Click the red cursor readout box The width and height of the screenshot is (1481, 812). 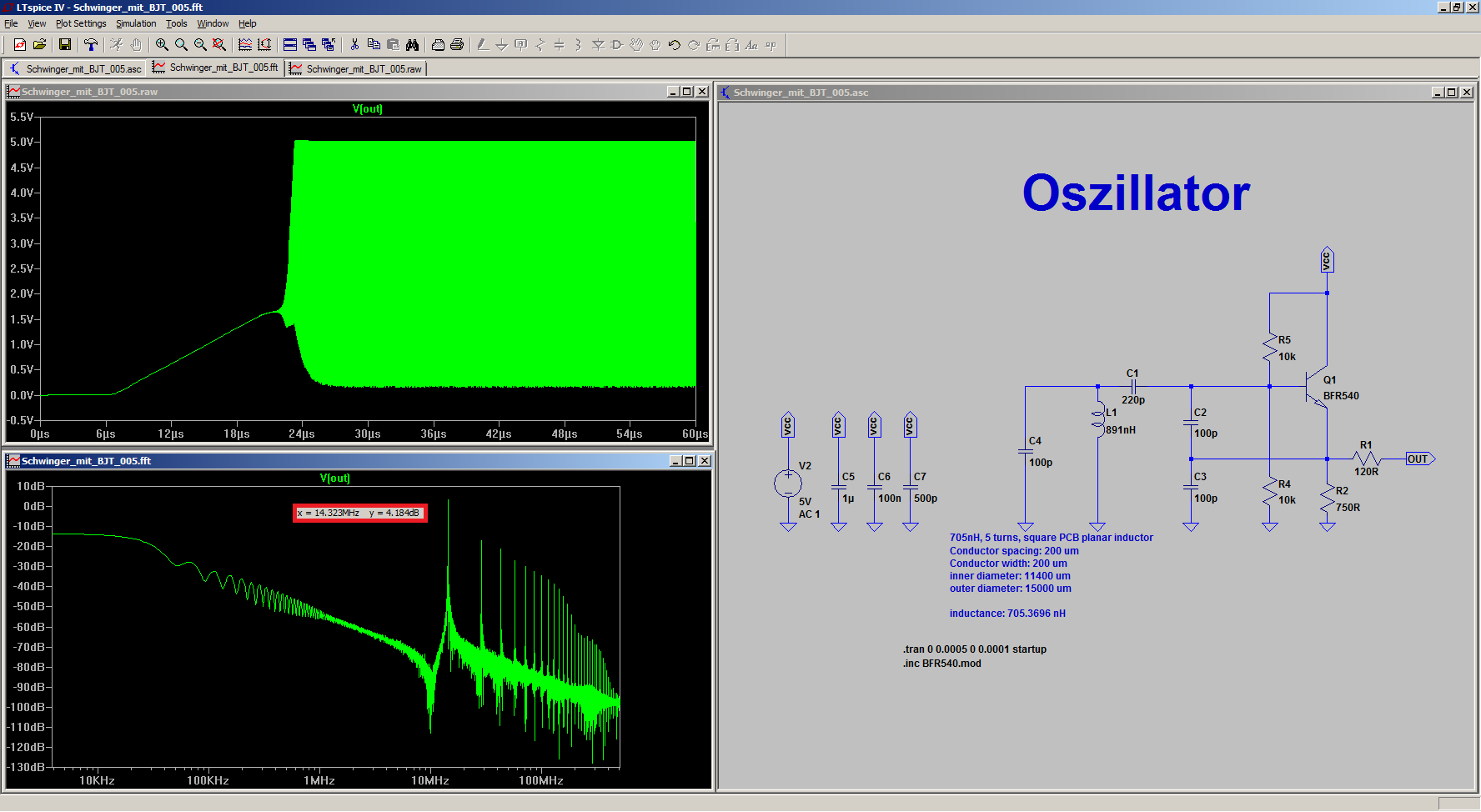tap(360, 513)
